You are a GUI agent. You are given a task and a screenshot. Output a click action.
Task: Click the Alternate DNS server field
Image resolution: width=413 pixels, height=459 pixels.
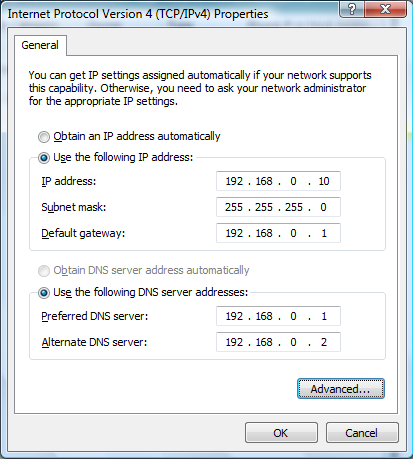point(278,342)
